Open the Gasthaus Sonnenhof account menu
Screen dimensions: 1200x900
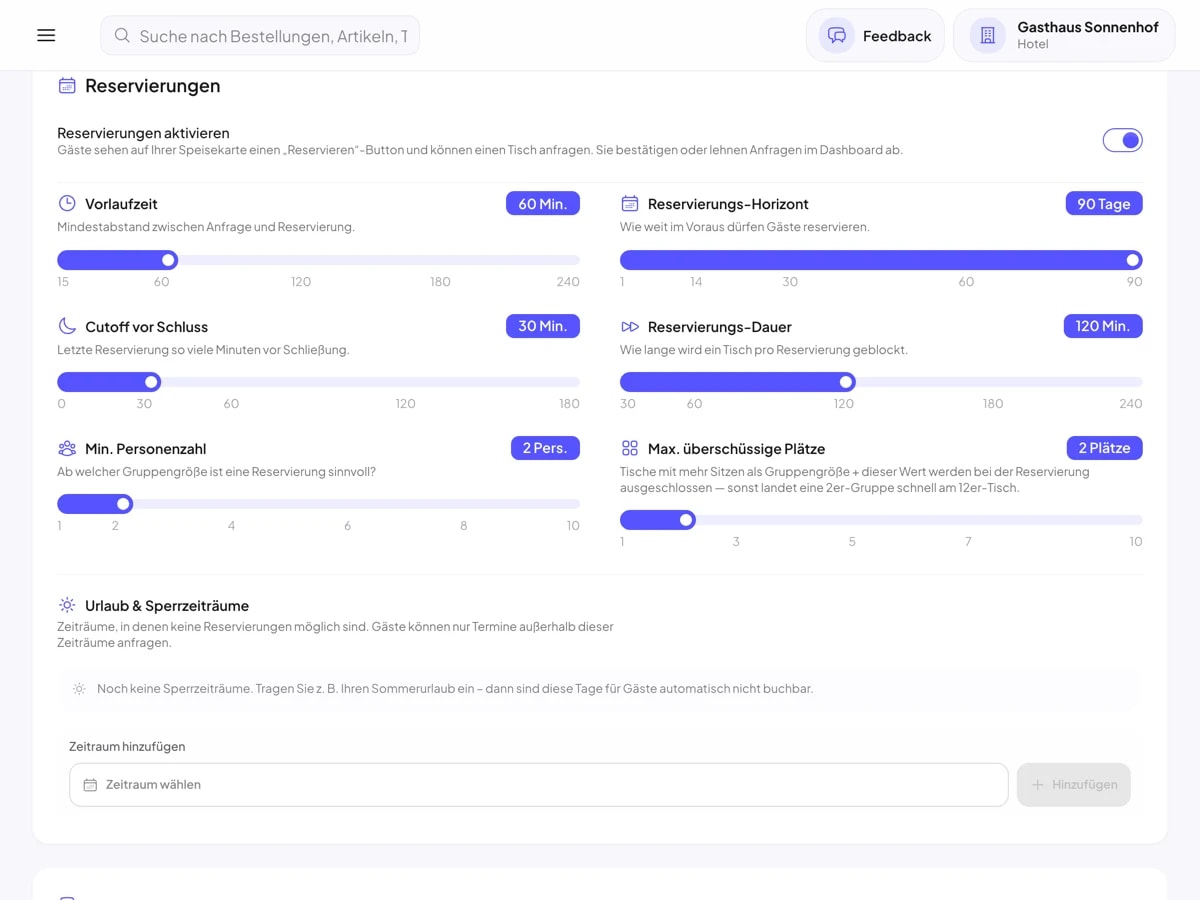pyautogui.click(x=1064, y=36)
